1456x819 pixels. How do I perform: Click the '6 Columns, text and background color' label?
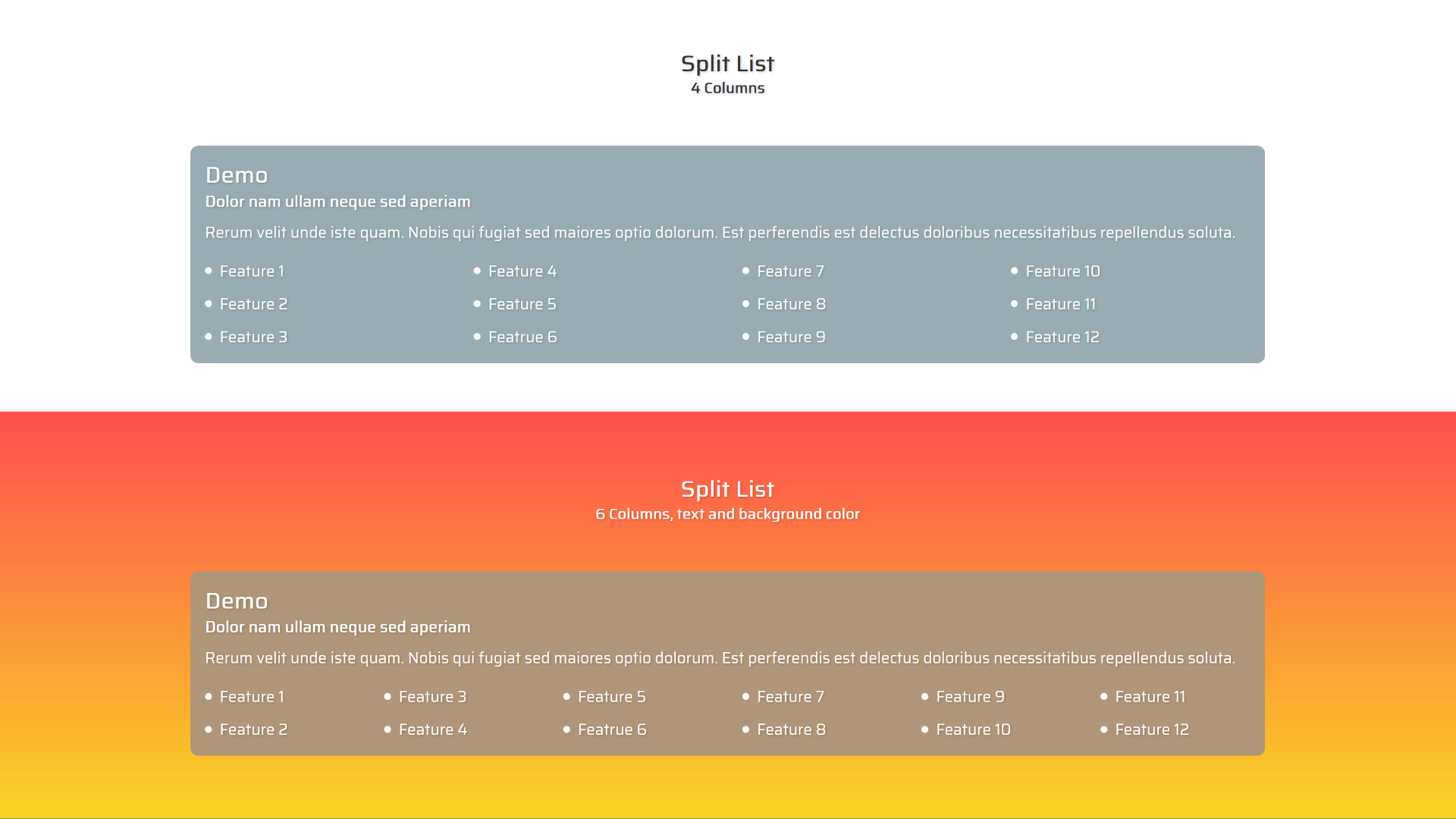pos(727,513)
